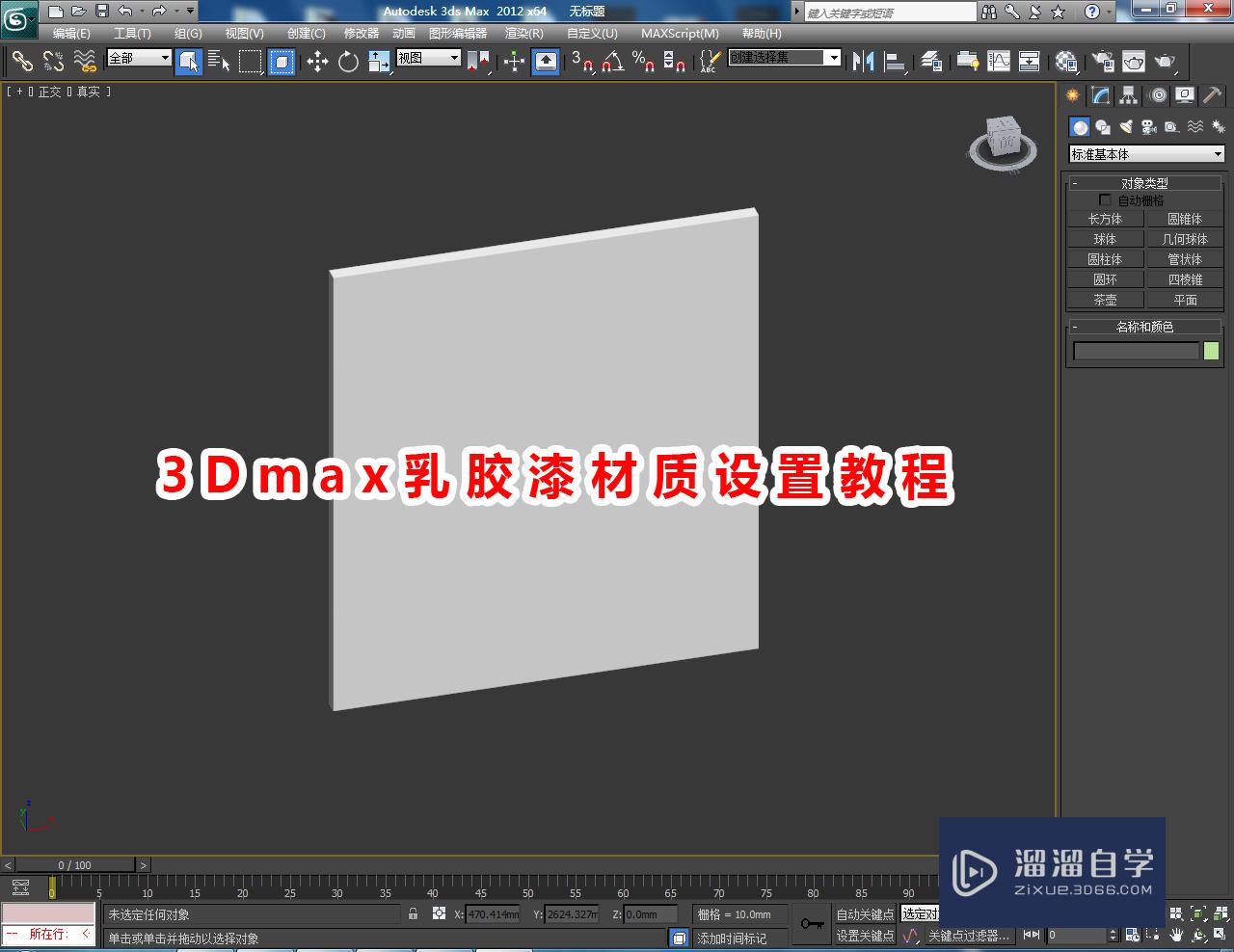Create a 平面 plane primitive
The image size is (1234, 952).
[x=1185, y=300]
